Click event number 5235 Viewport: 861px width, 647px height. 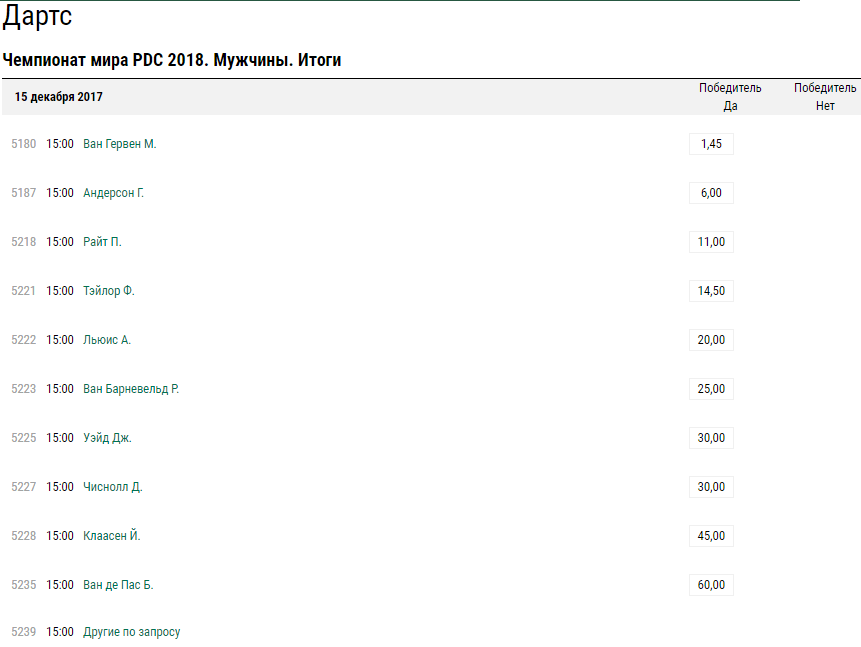24,585
